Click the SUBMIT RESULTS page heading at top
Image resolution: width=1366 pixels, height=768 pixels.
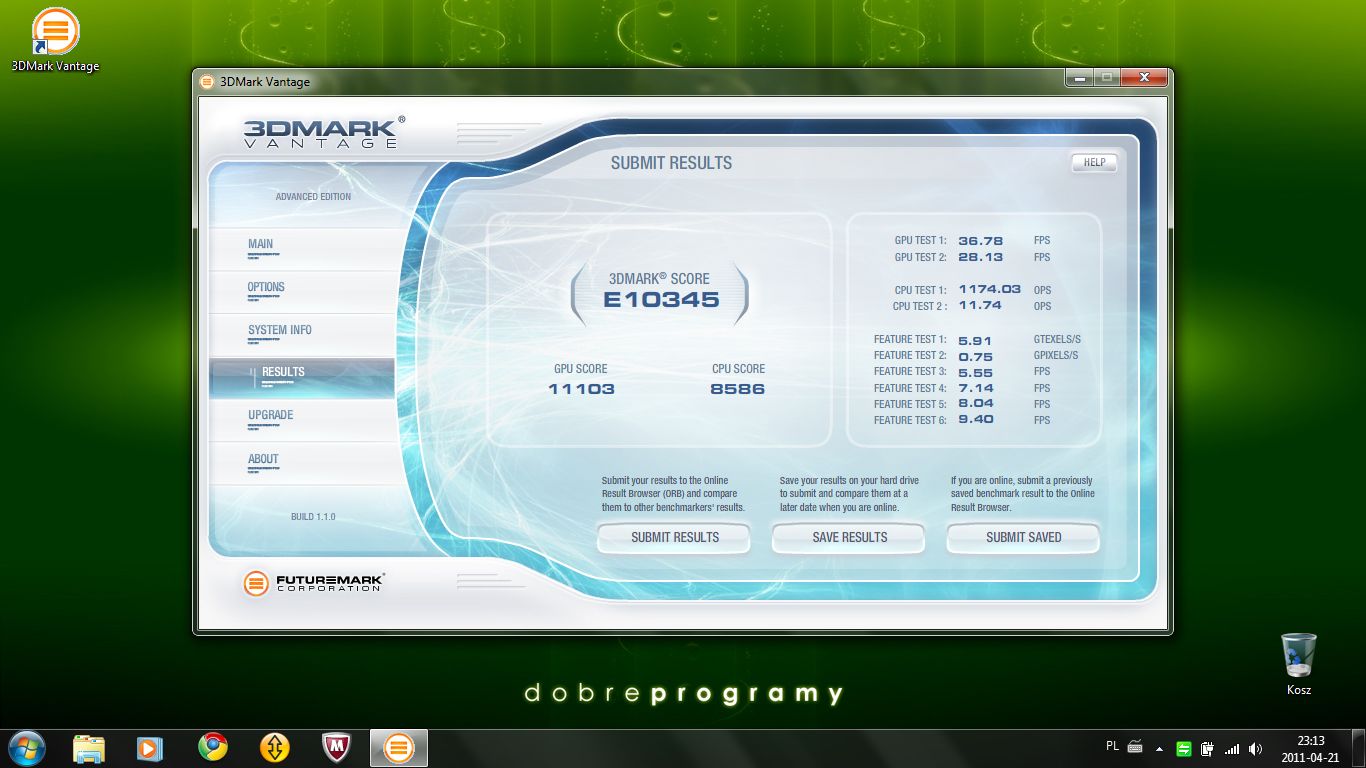[671, 163]
